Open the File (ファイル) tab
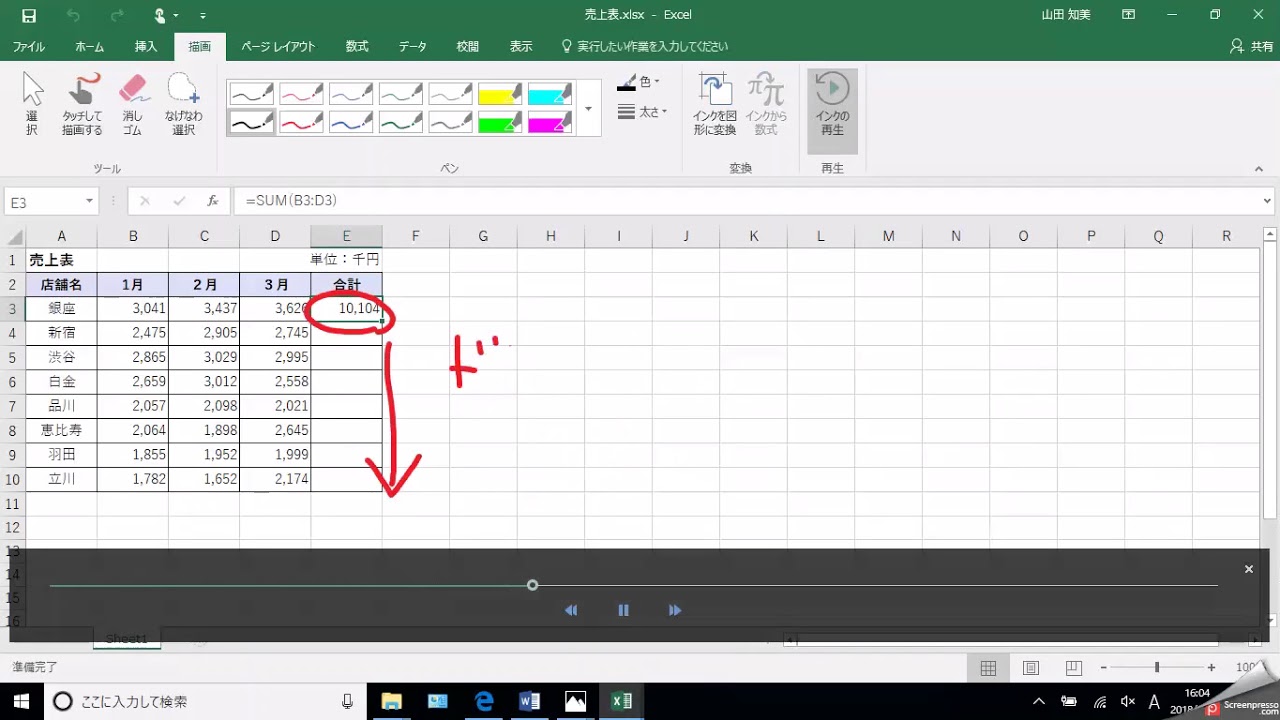The image size is (1280, 720). (28, 47)
